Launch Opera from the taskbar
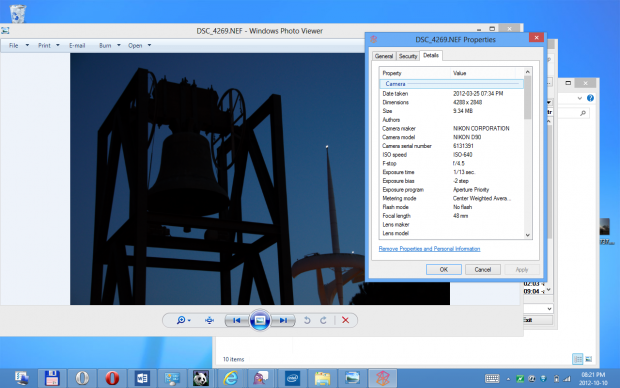620x388 pixels. coord(112,379)
